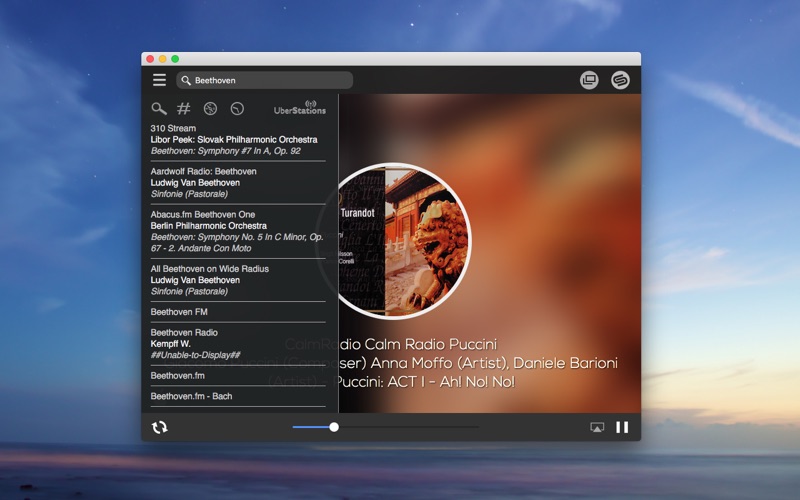The height and width of the screenshot is (500, 800).
Task: Close the window with red button
Action: (150, 59)
